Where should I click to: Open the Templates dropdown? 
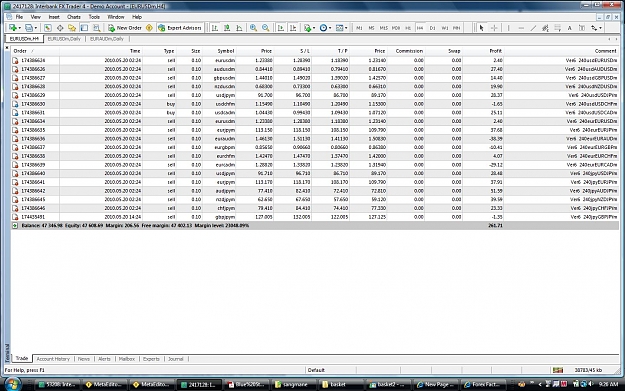click(341, 28)
